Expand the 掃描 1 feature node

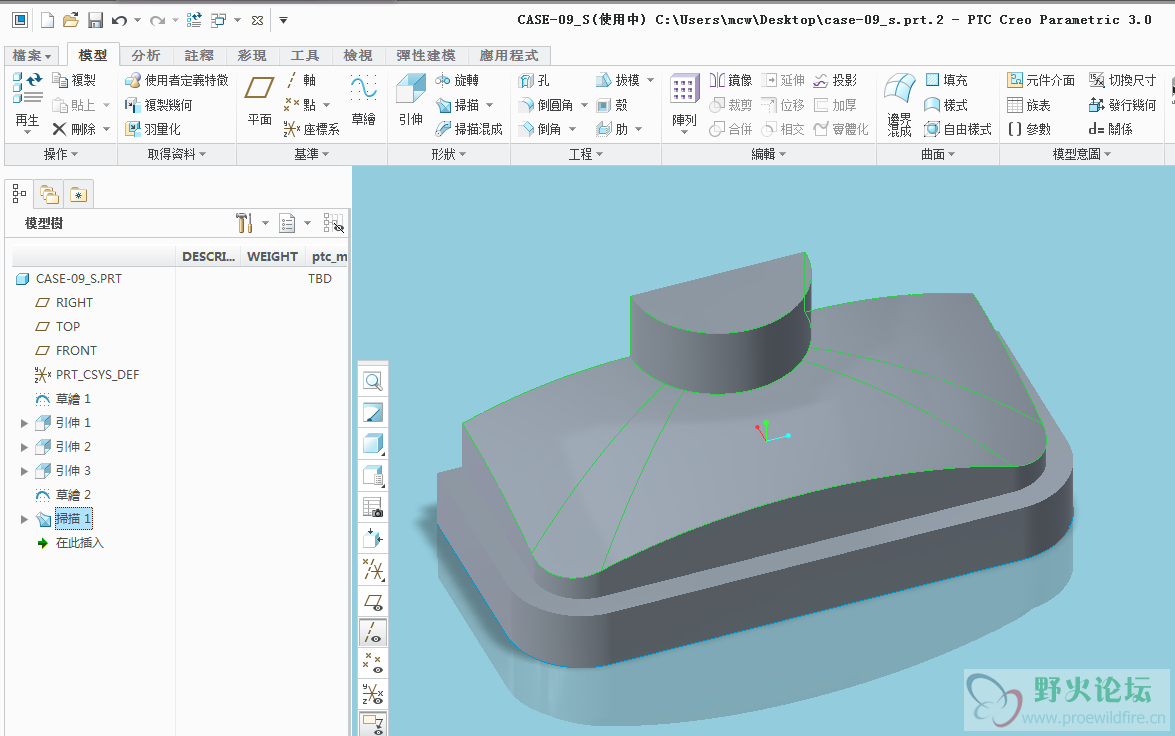(x=24, y=519)
